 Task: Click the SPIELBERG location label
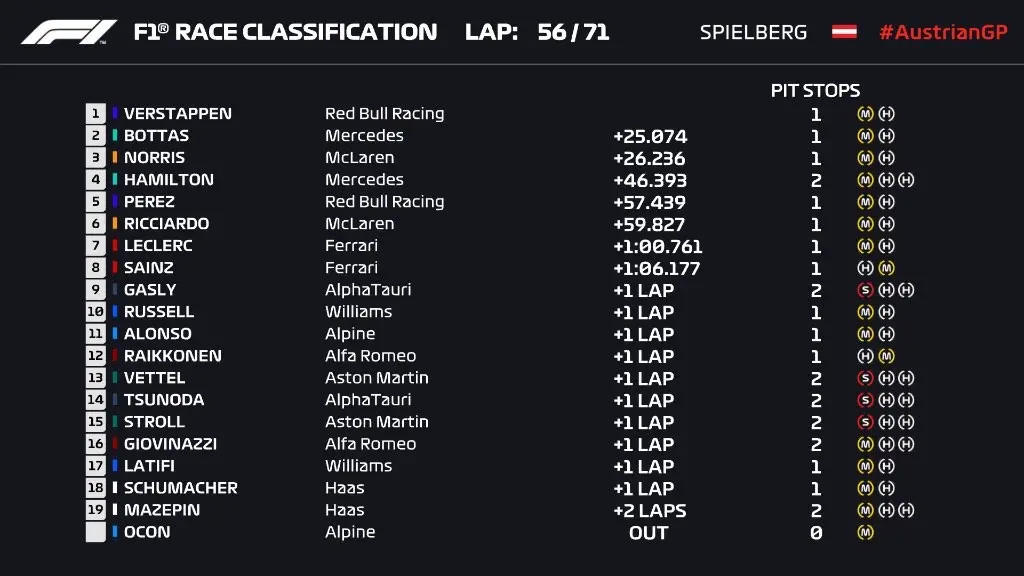click(753, 32)
